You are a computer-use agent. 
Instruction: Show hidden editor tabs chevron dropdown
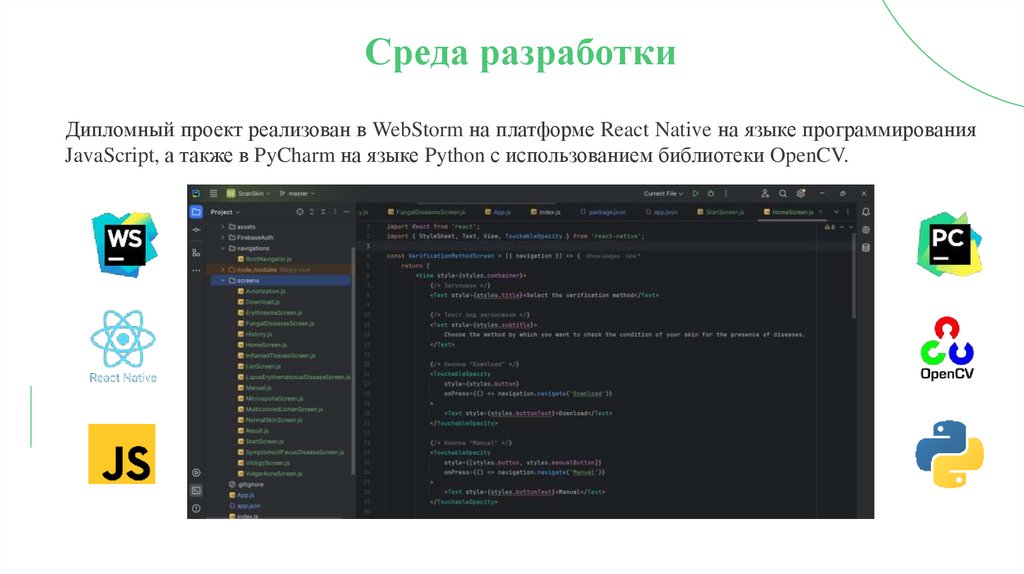click(x=836, y=212)
